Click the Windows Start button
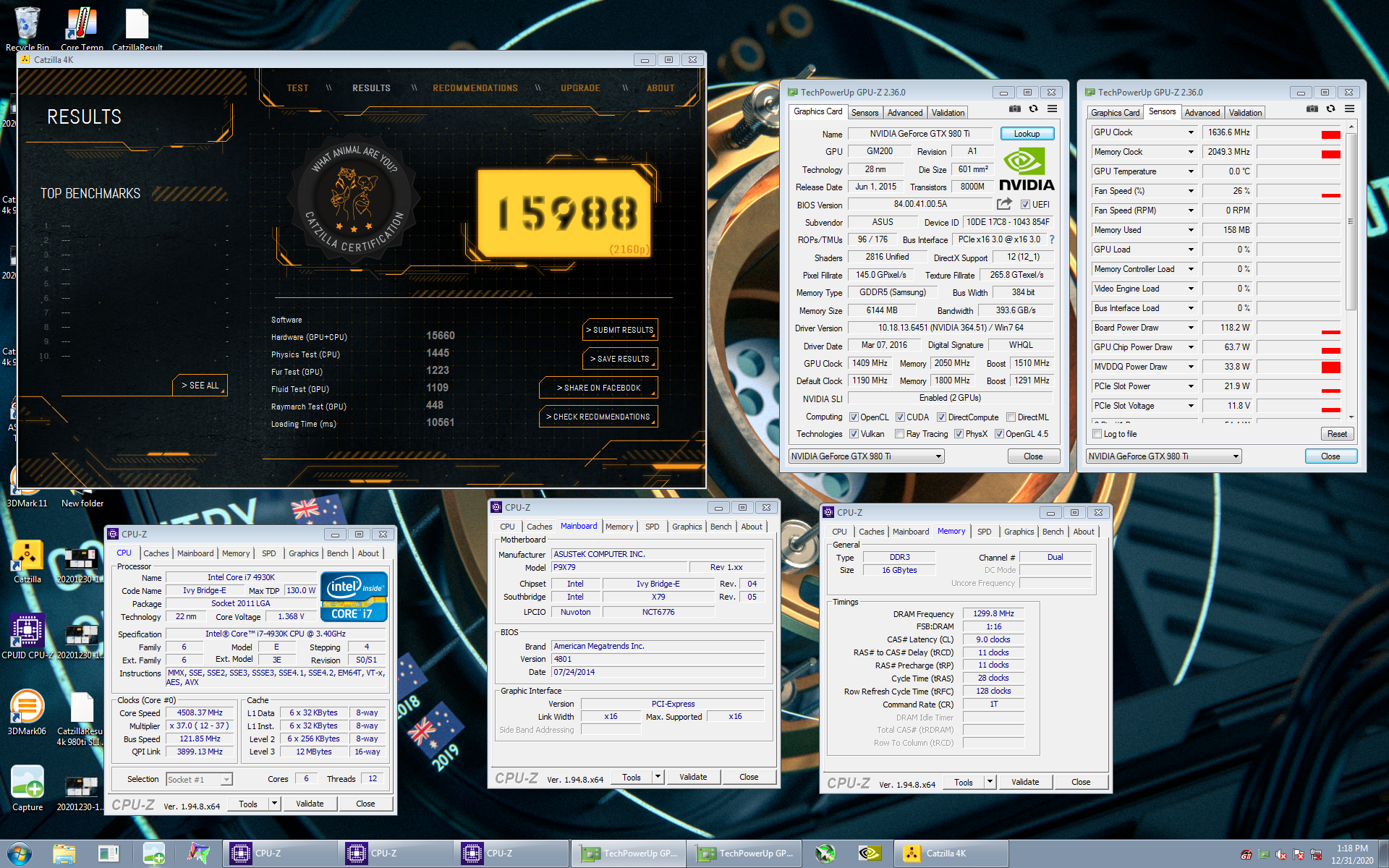 click(x=20, y=854)
